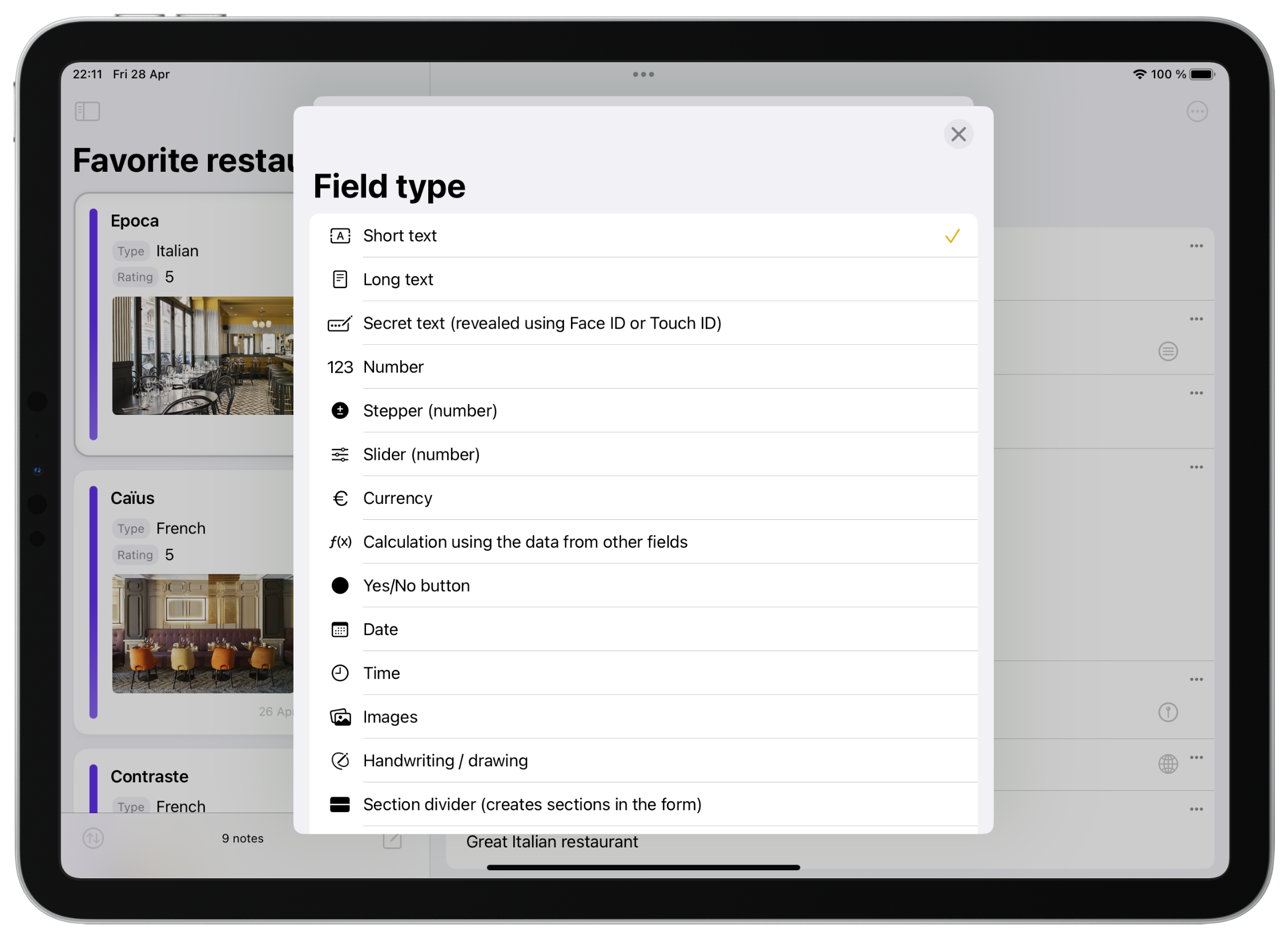Open the Contraste restaurant note

click(184, 781)
